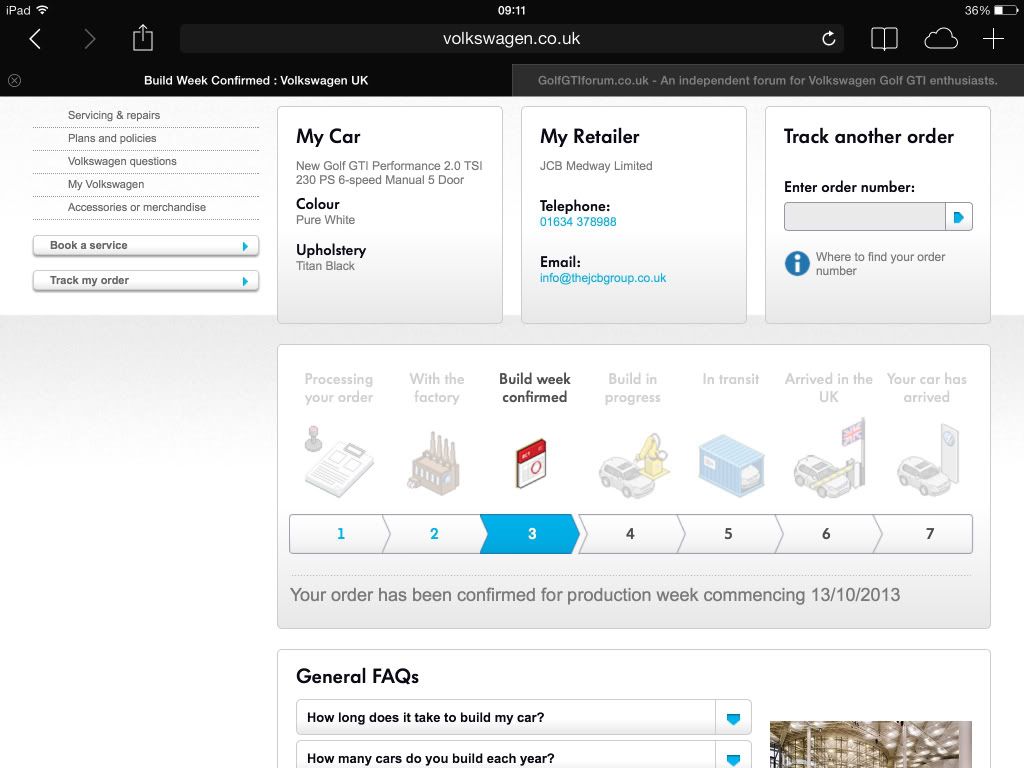Select the car with UK flag illustration
The height and width of the screenshot is (768, 1024).
(x=829, y=458)
